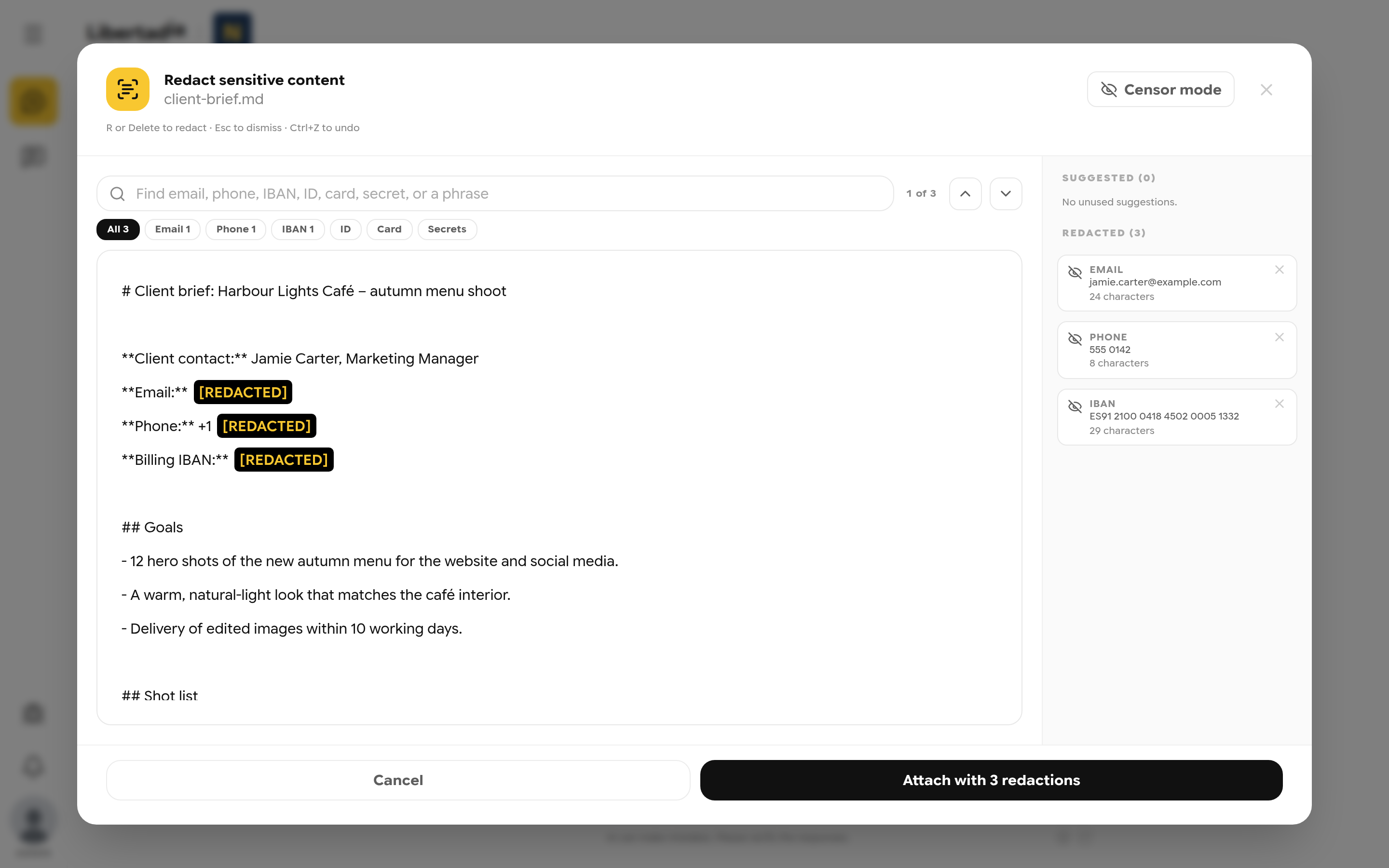Screen dimensions: 1389x868
Task: Click the redacted Billing IBAN tag
Action: click(x=284, y=460)
